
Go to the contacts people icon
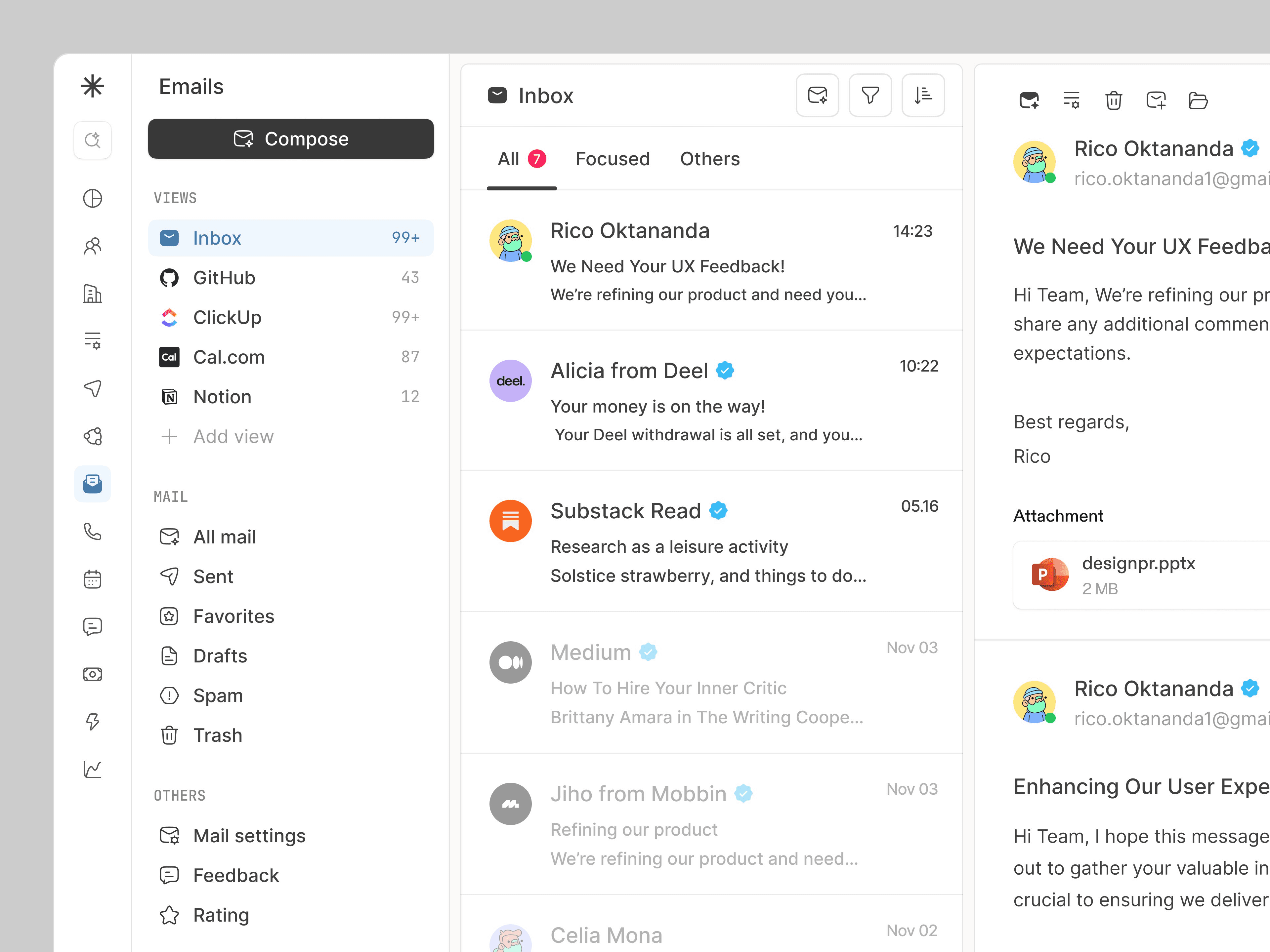(x=92, y=246)
